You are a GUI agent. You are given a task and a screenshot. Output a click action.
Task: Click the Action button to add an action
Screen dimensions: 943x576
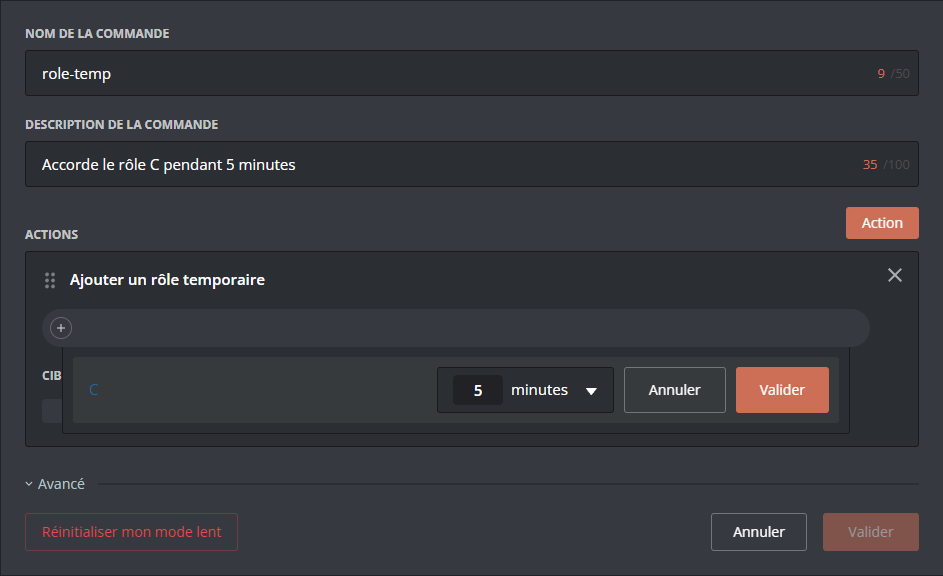click(881, 223)
